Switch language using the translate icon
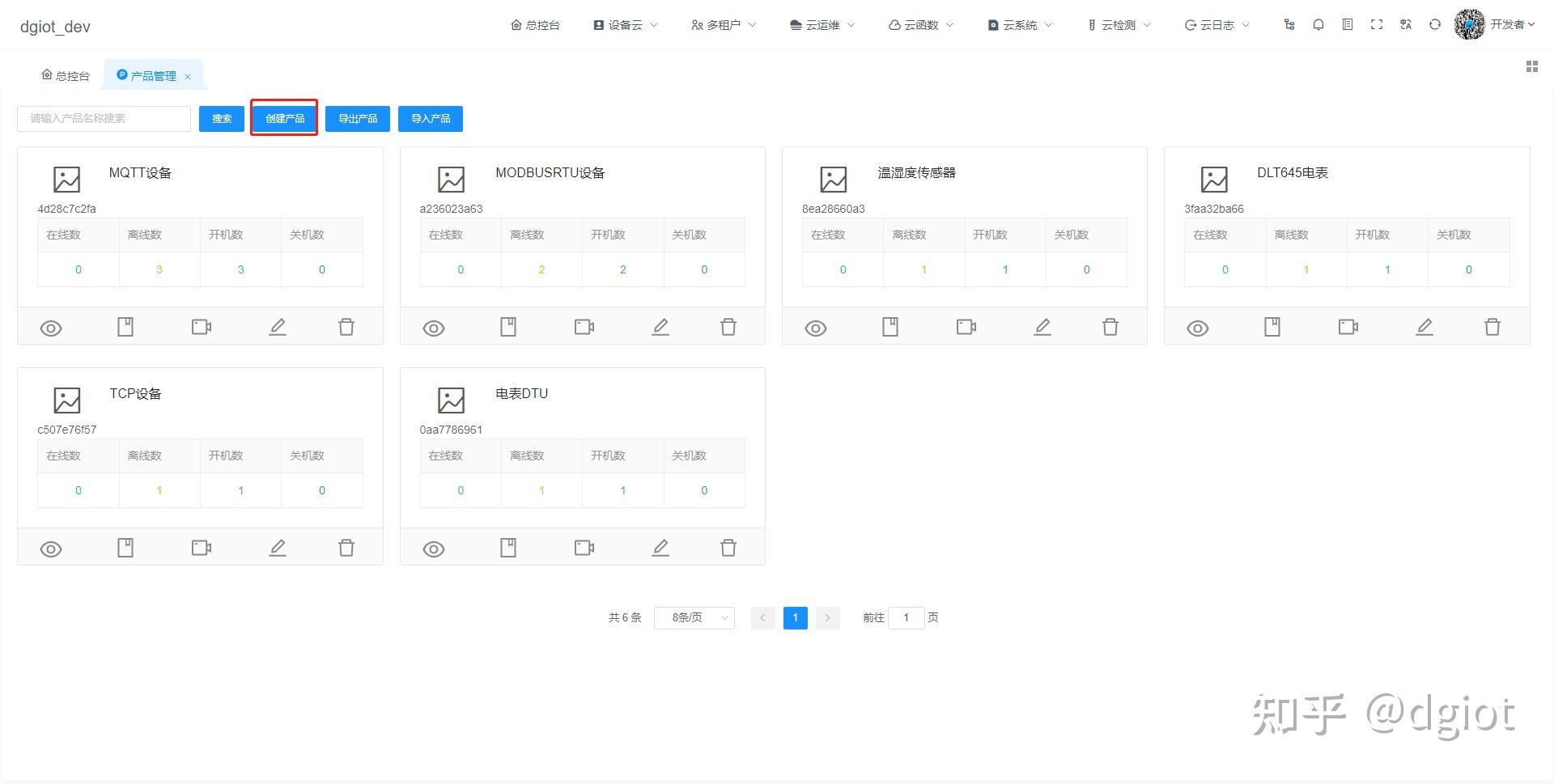 tap(1406, 24)
